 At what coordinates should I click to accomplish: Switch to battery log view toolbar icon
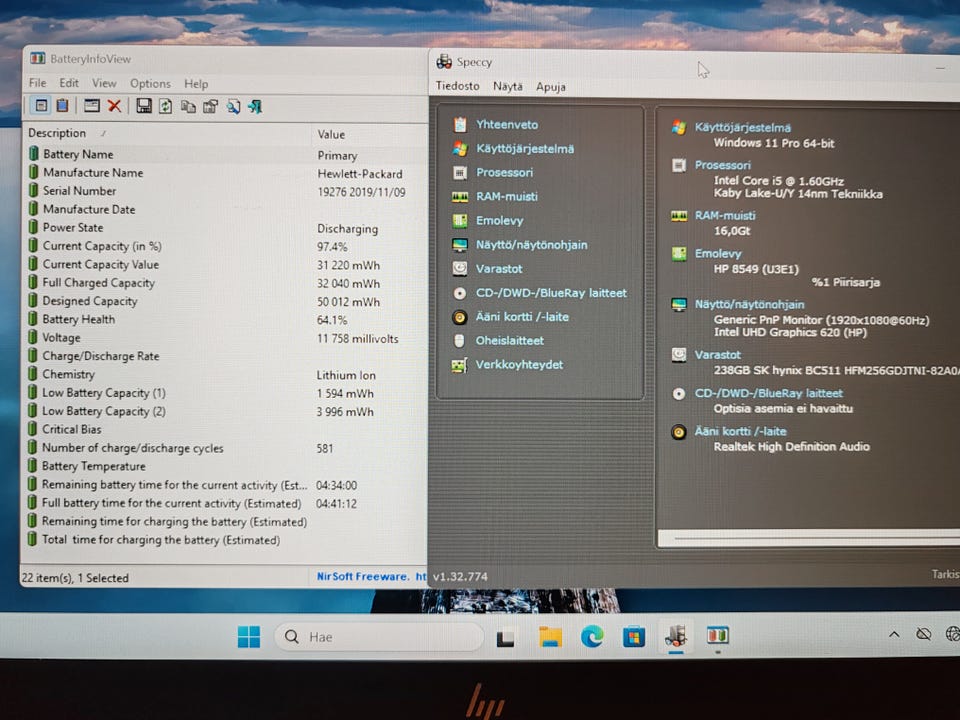[x=63, y=106]
